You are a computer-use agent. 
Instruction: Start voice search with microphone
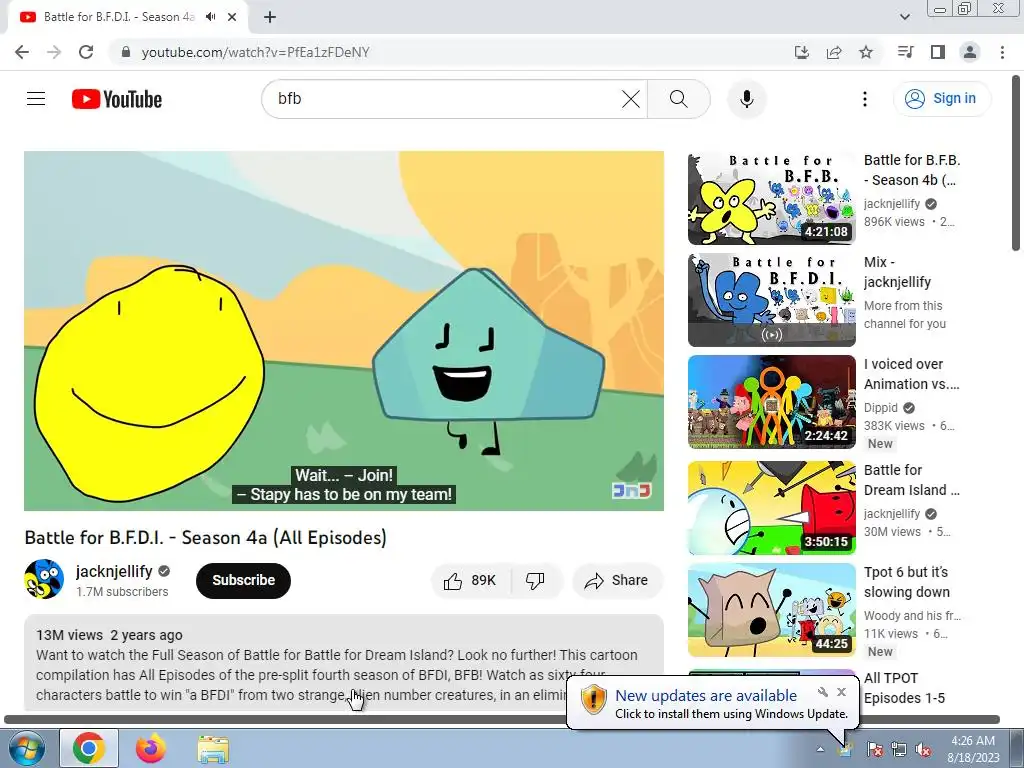point(746,99)
